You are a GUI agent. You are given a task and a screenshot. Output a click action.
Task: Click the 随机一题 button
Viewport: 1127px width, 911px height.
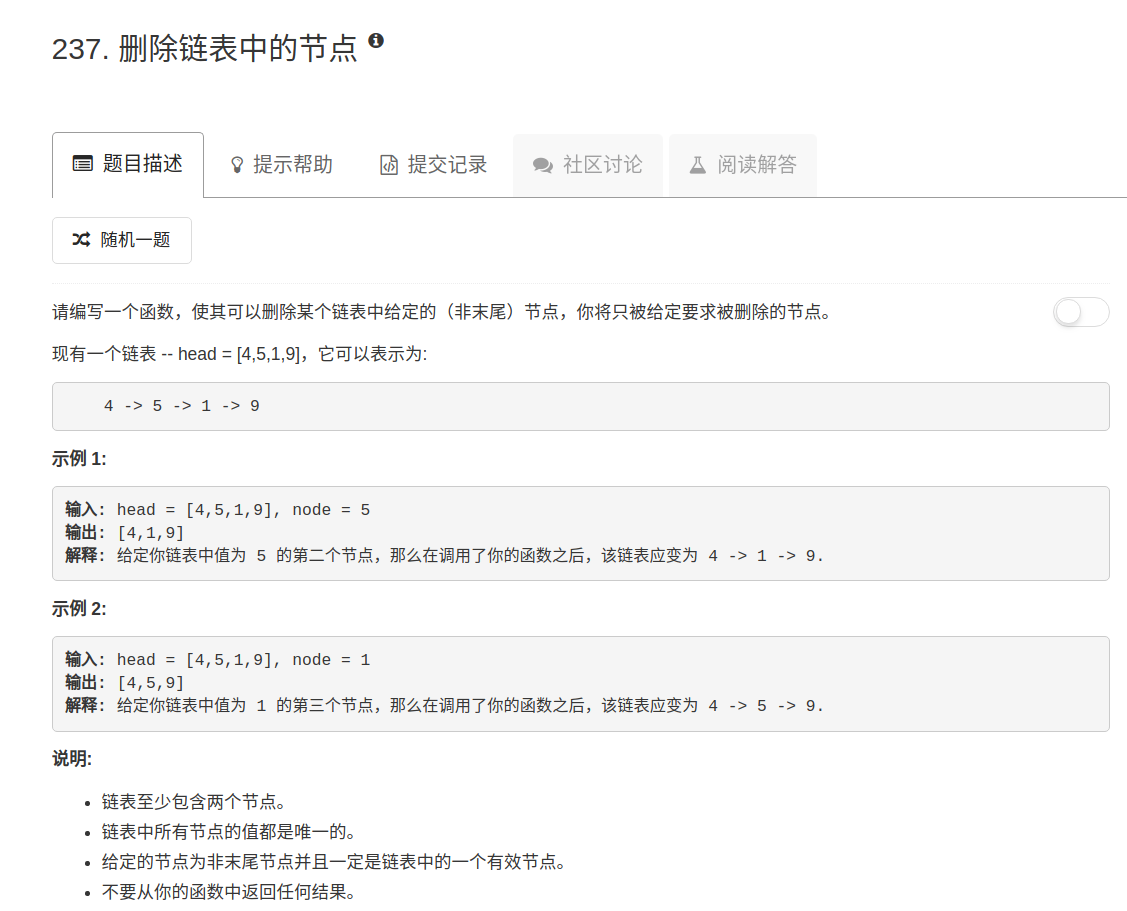pyautogui.click(x=121, y=240)
